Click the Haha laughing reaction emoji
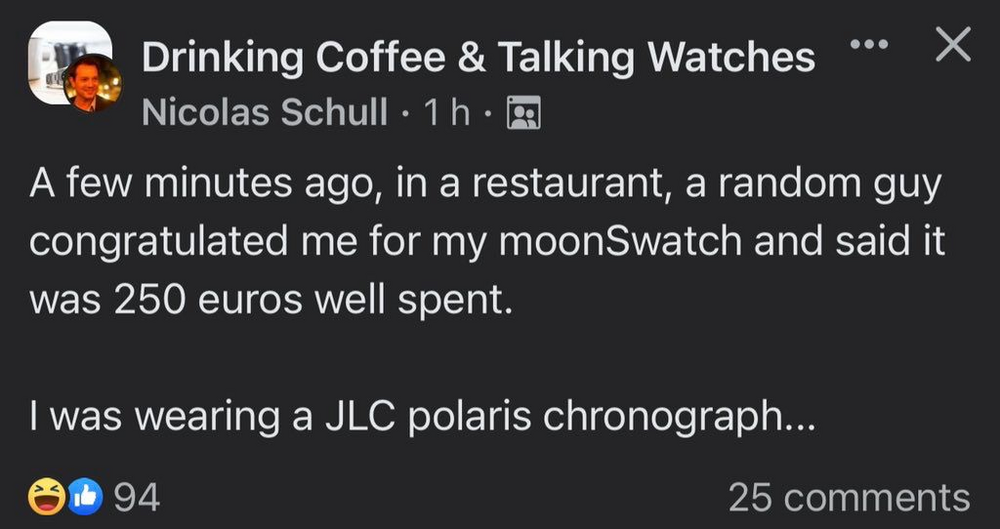 point(43,496)
